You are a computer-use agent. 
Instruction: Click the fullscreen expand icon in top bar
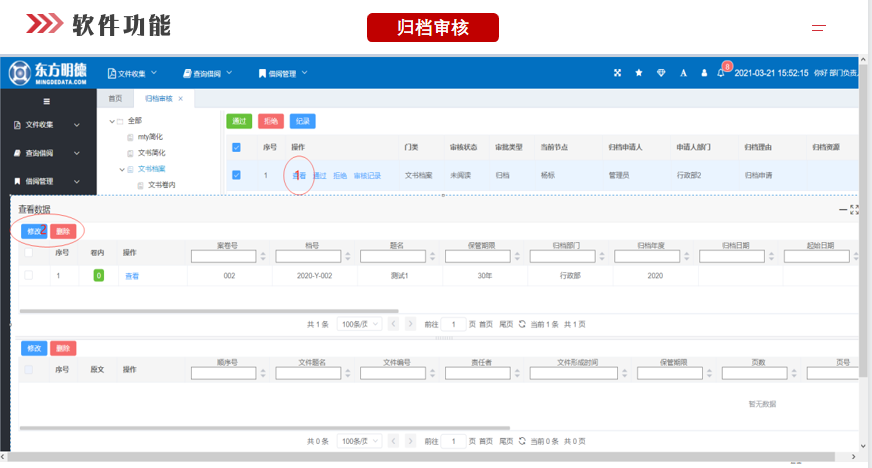[617, 73]
